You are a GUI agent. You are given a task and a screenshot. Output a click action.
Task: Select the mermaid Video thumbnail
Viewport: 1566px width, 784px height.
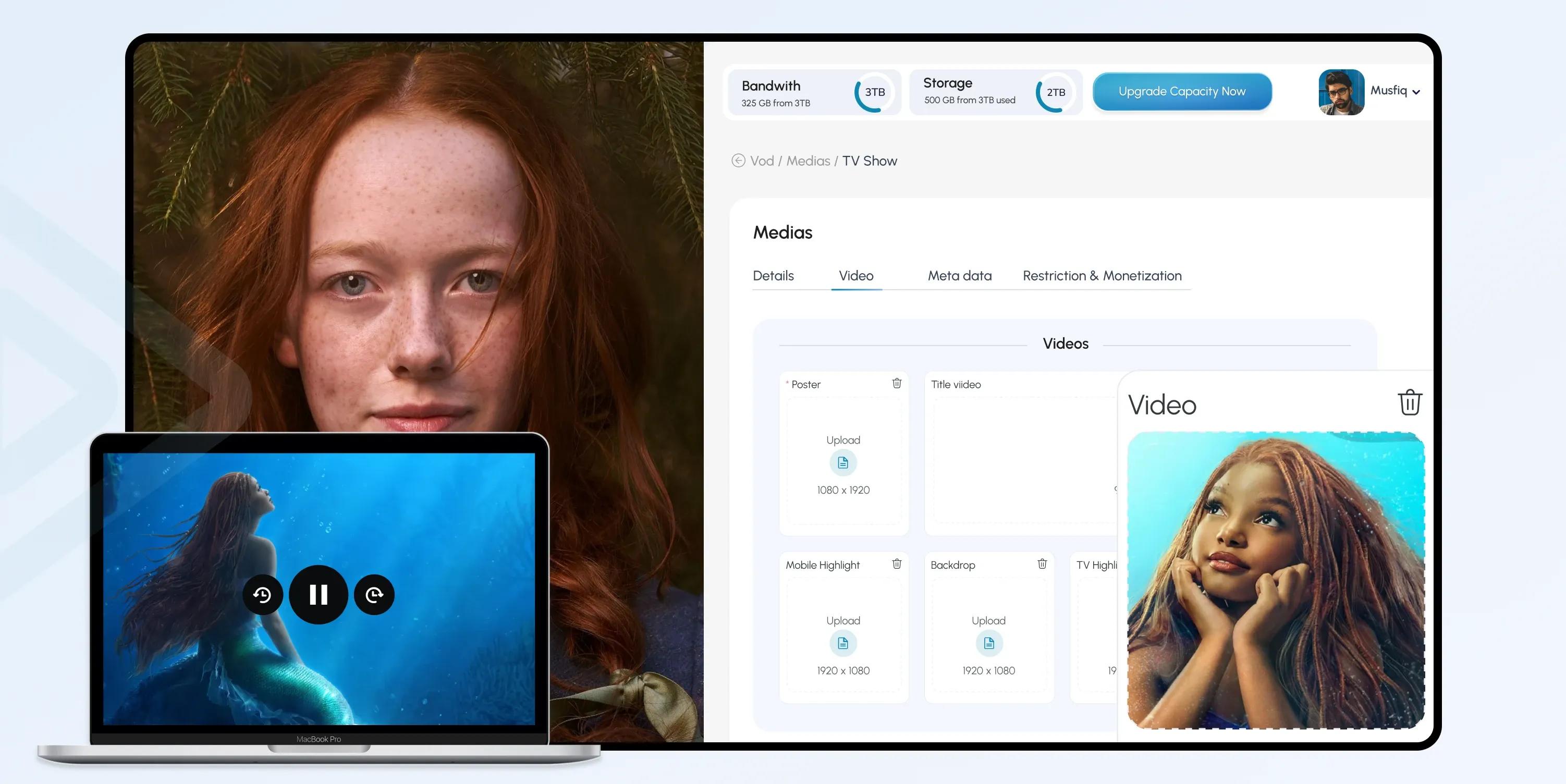1276,580
